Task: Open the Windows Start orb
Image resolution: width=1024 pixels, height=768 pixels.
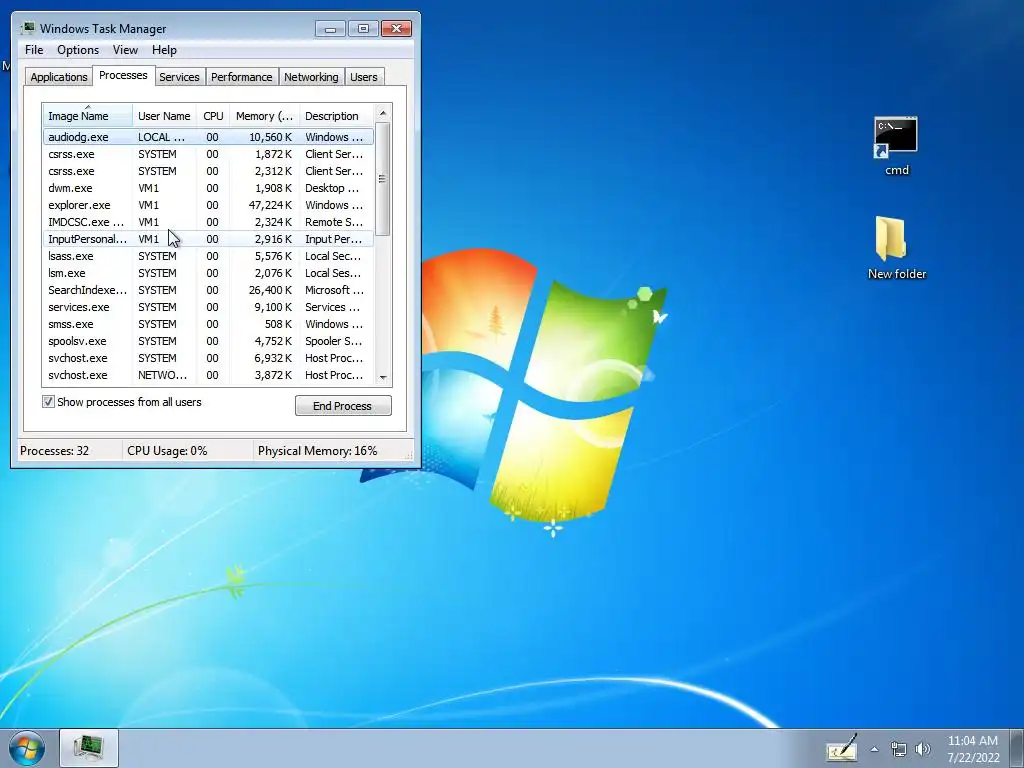Action: click(x=27, y=748)
